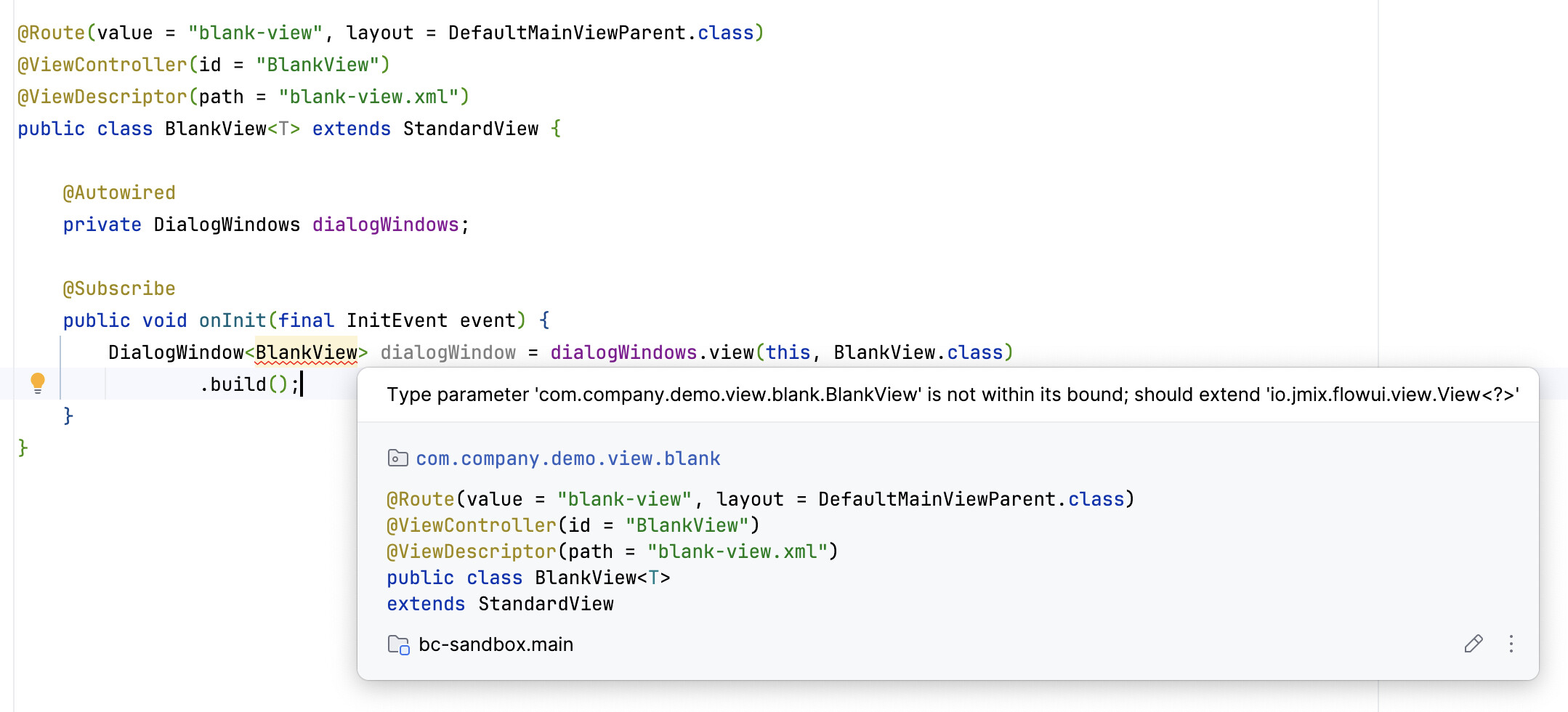The image size is (1568, 712).
Task: Click the error message text in the popup
Action: click(953, 395)
